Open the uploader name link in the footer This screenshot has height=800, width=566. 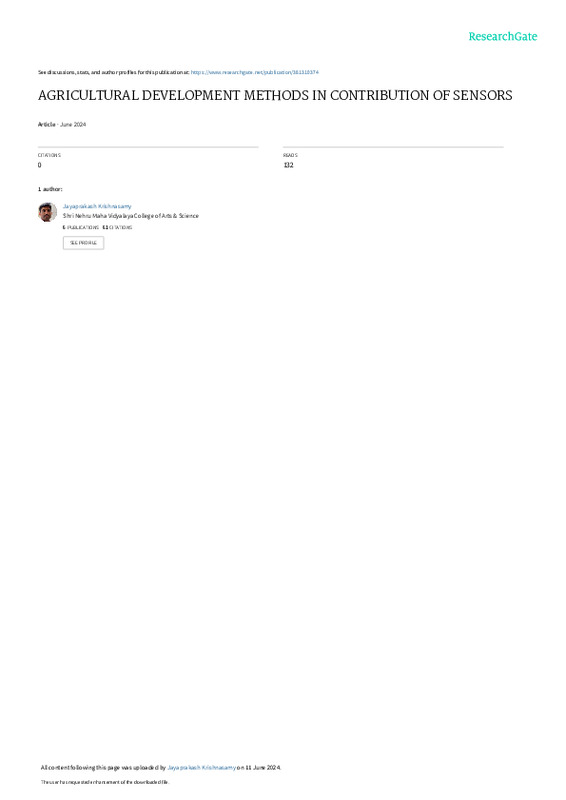[202, 767]
